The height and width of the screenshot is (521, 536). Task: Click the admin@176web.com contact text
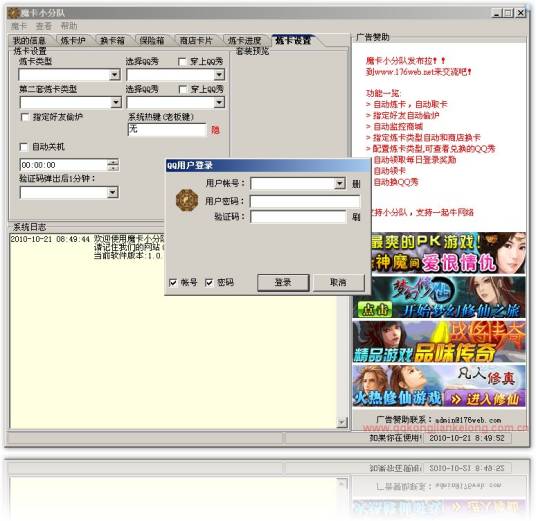[x=468, y=420]
